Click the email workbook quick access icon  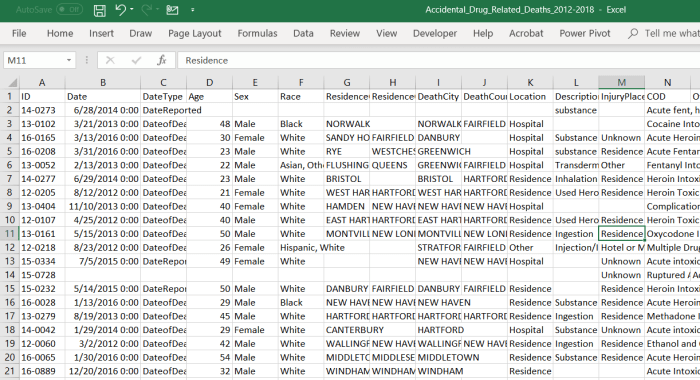(x=172, y=10)
